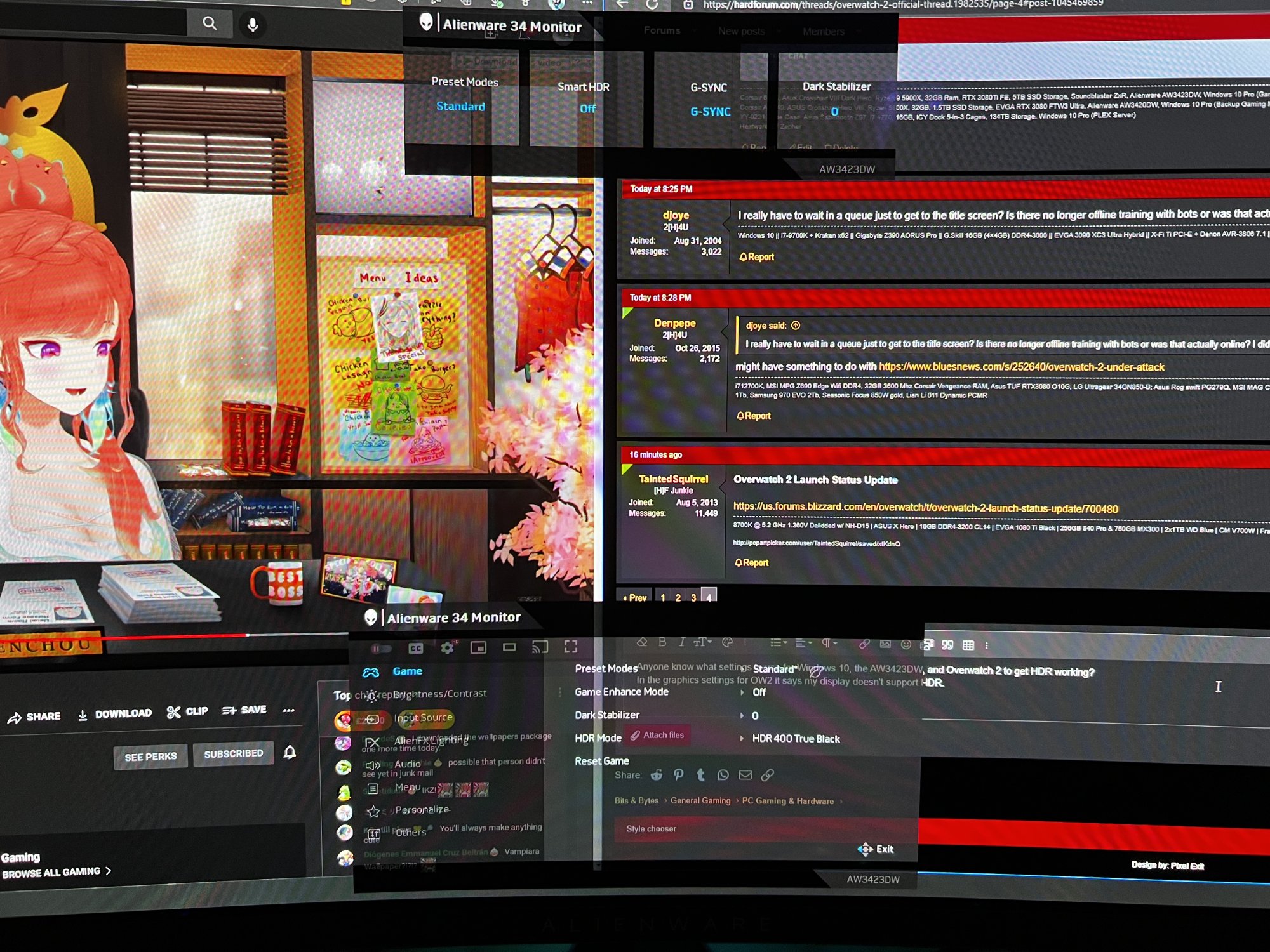
Task: Expand Game Enhance Mode option arrow
Action: click(x=742, y=692)
